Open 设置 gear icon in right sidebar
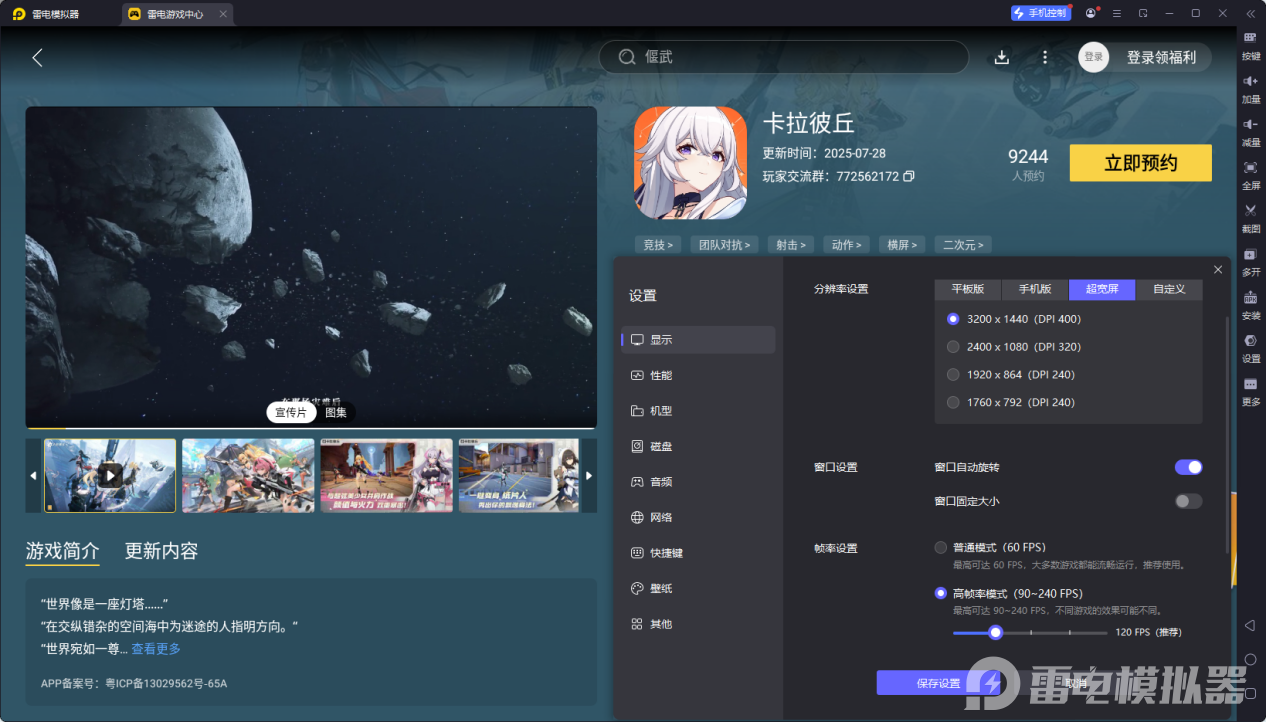This screenshot has height=722, width=1266. [x=1250, y=340]
